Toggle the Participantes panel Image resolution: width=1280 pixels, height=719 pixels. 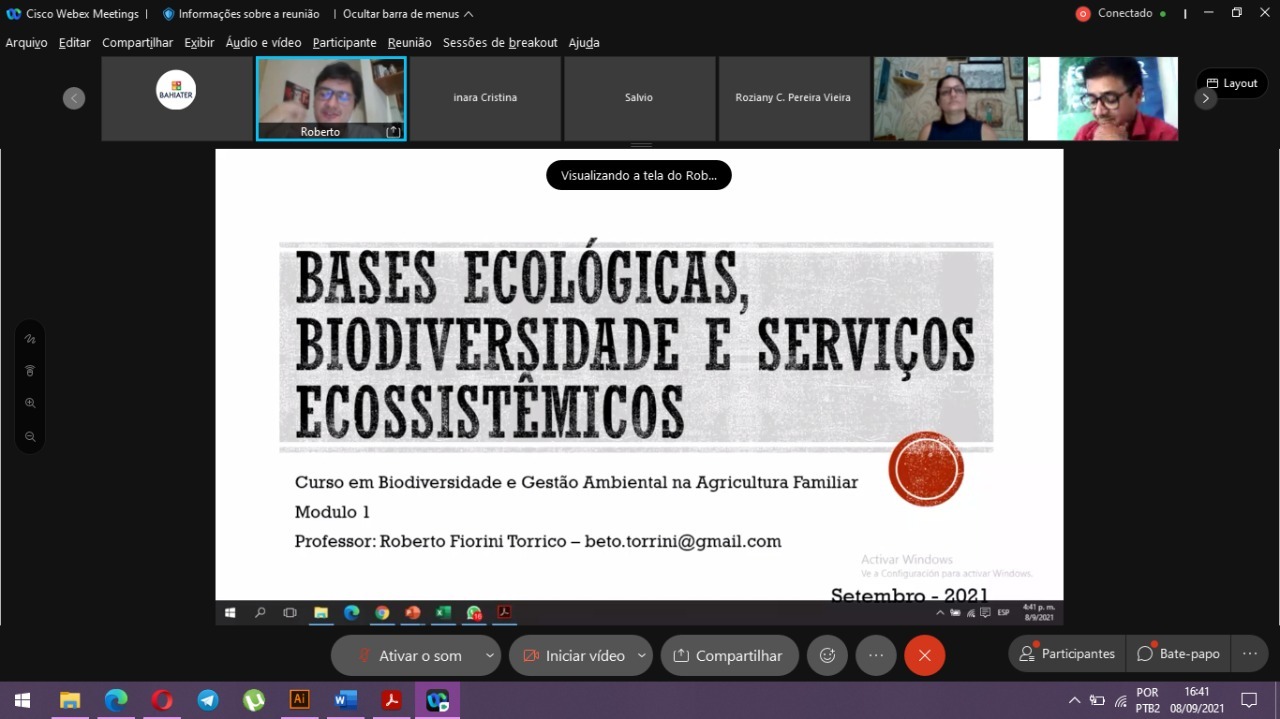[1066, 654]
